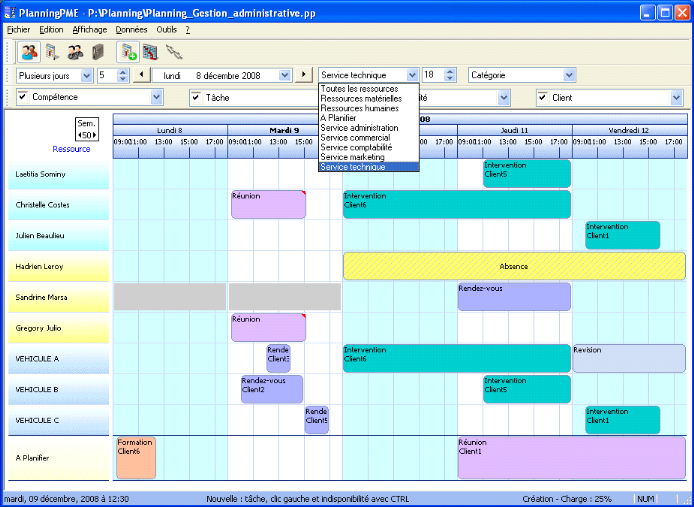Open the Catégorie dropdown
This screenshot has height=507, width=694.
[569, 75]
